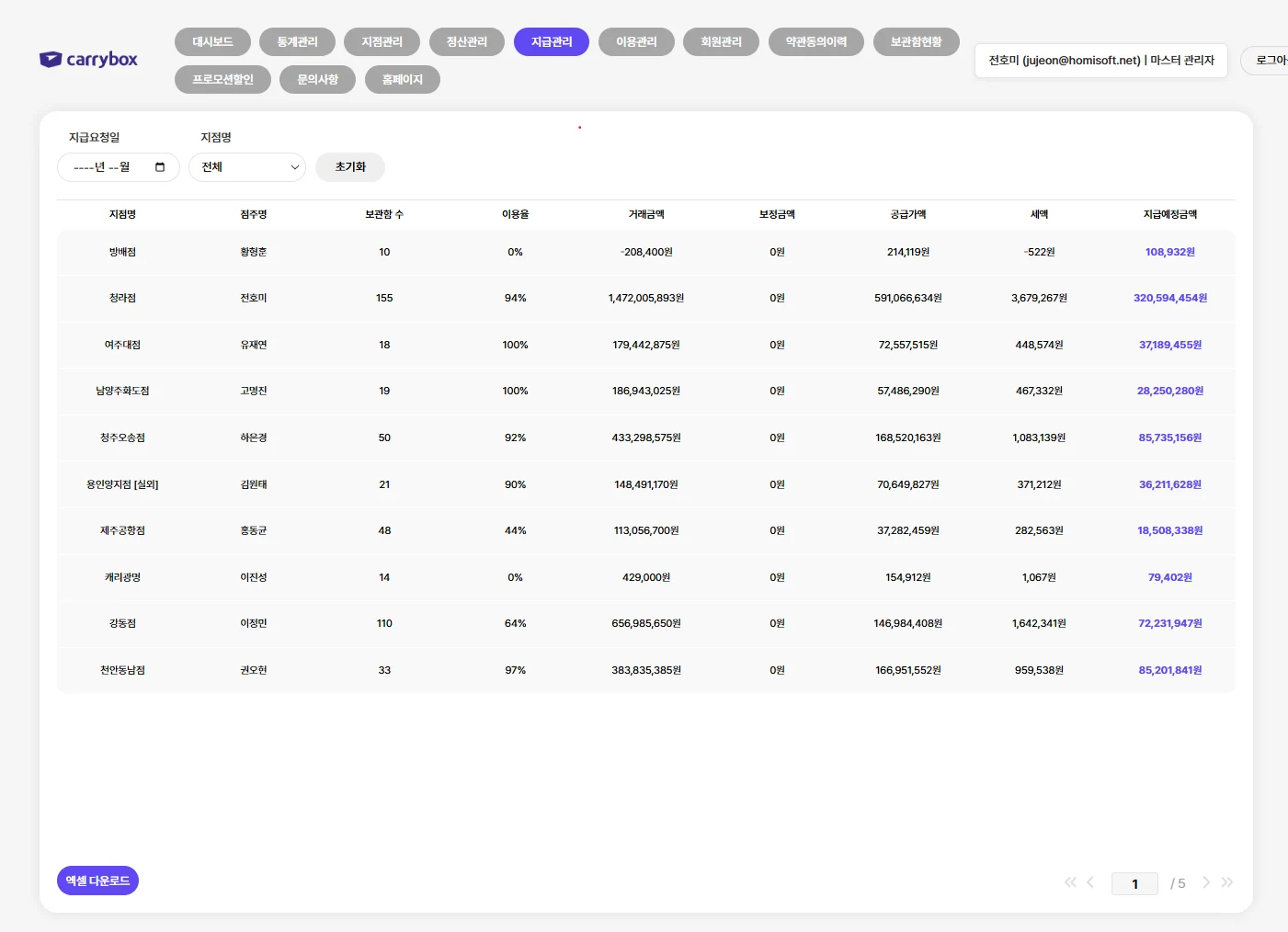The image size is (1288, 932).
Task: Click the 지급요청일 date input field
Action: tap(119, 167)
